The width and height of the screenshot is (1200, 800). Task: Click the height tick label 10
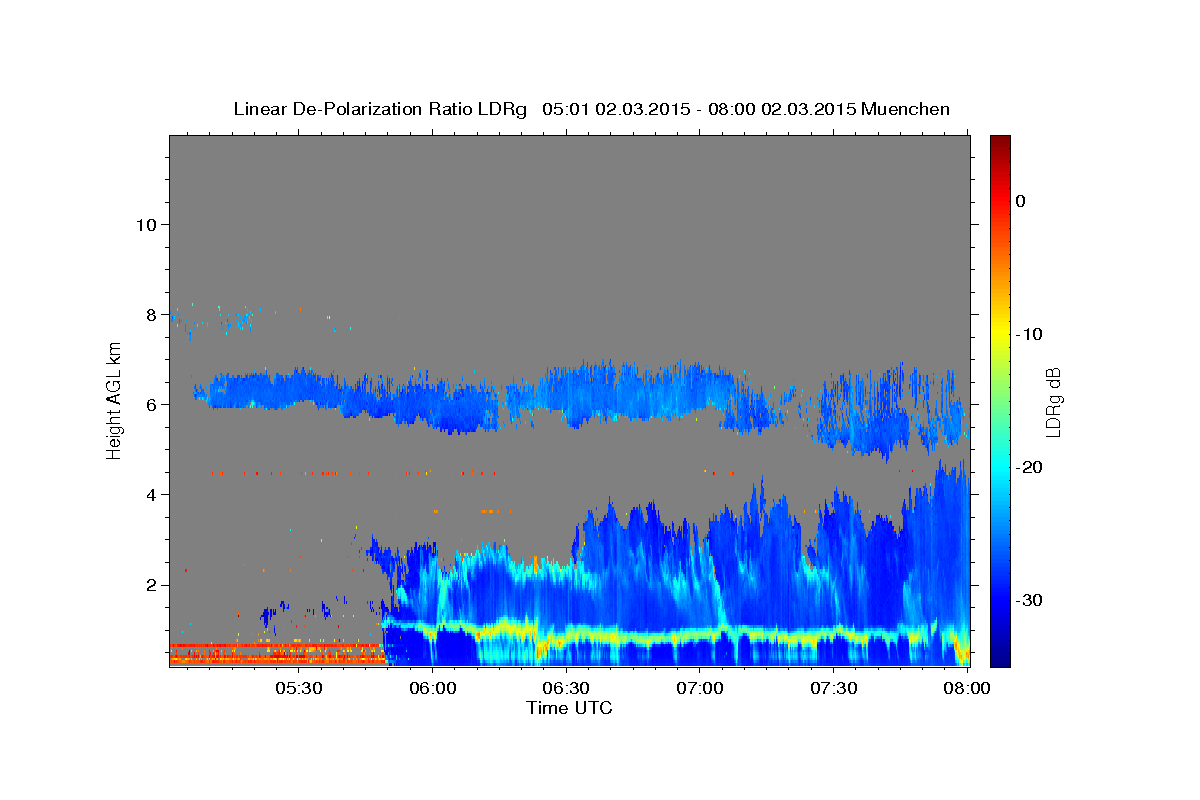click(146, 224)
